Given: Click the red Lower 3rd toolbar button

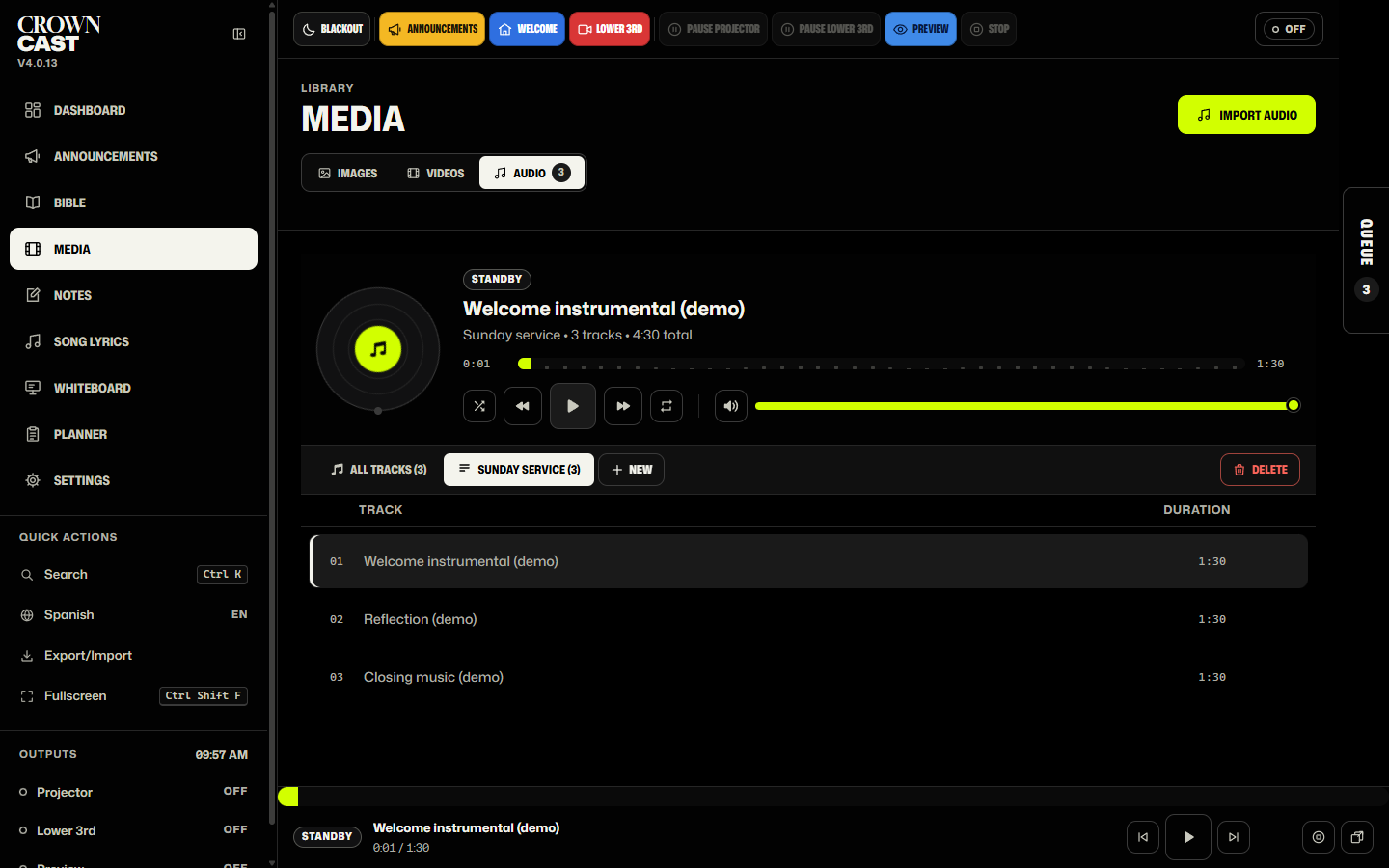Looking at the screenshot, I should tap(610, 29).
